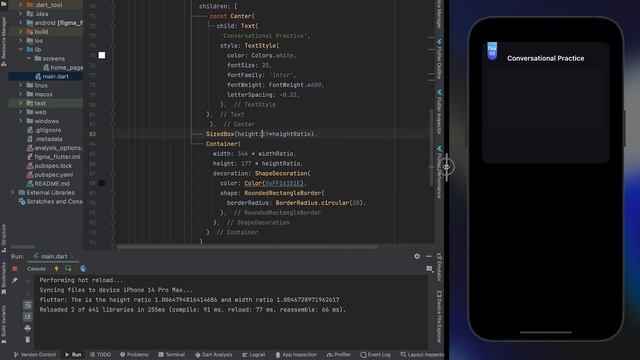Expand the .idea folder

click(20, 13)
